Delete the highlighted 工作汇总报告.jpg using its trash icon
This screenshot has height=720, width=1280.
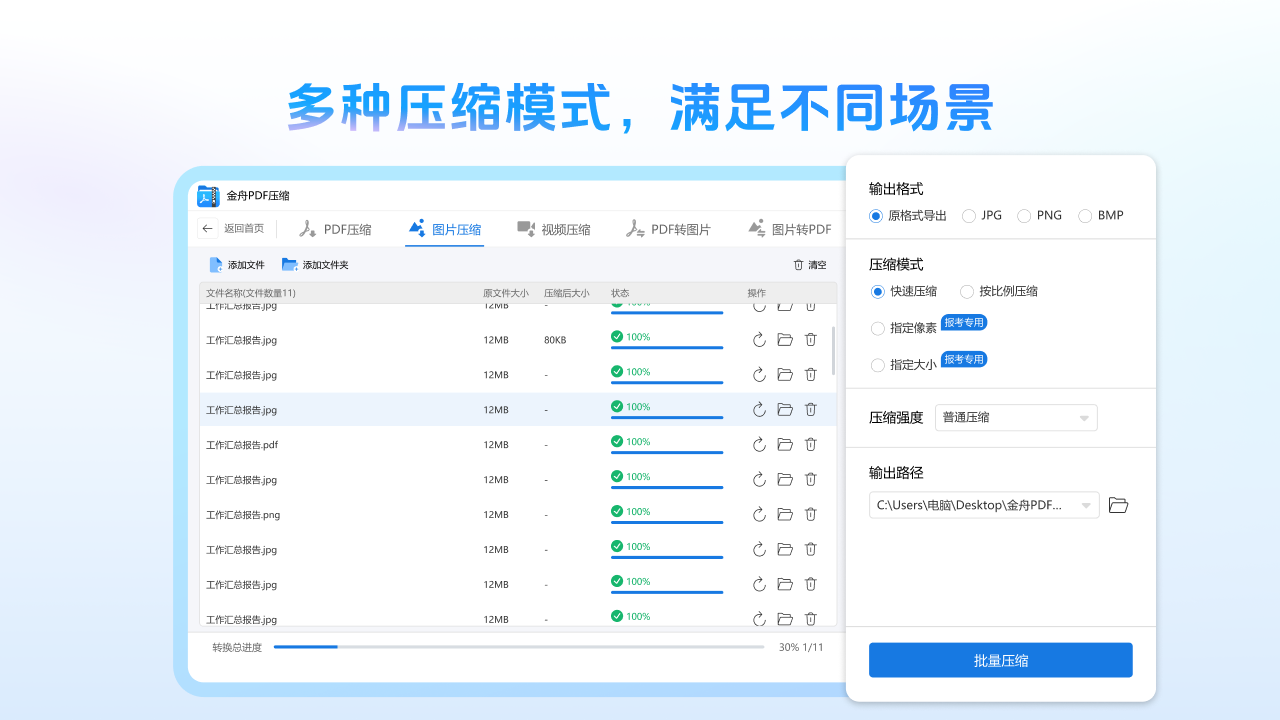[811, 409]
